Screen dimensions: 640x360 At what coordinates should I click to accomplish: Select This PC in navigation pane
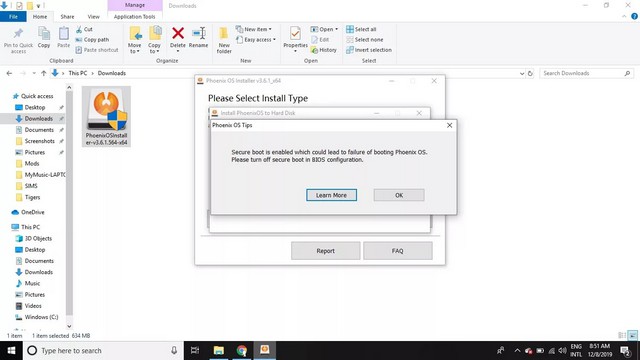coord(30,227)
